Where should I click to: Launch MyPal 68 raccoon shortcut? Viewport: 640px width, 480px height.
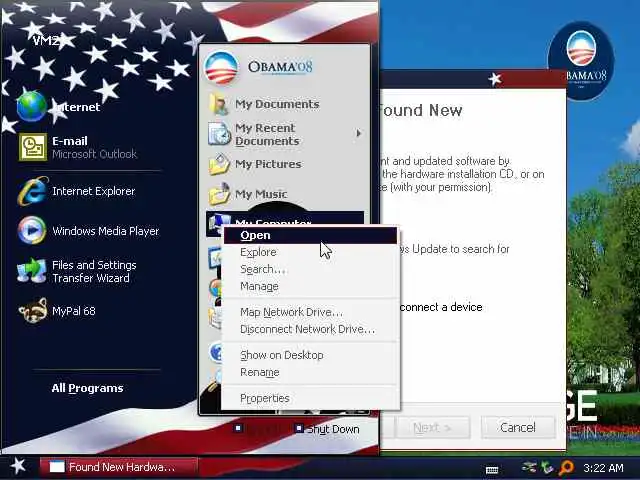57,311
